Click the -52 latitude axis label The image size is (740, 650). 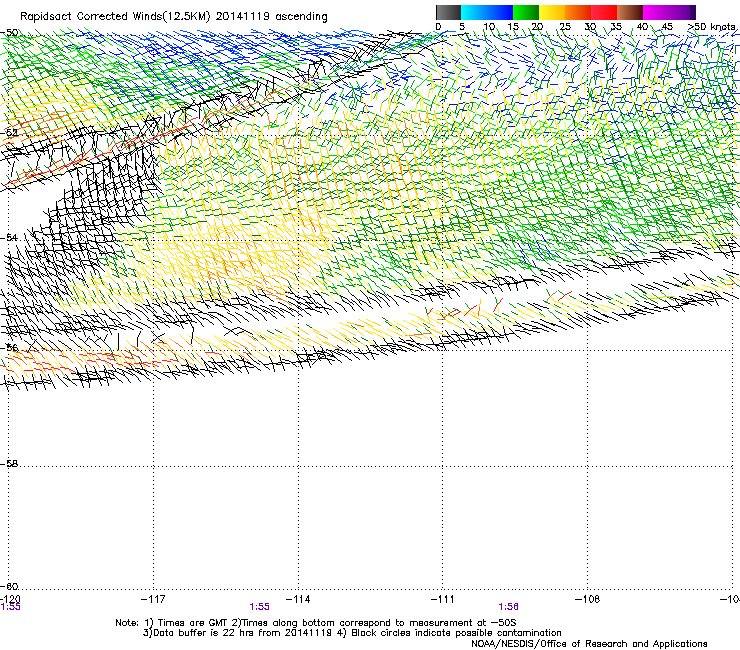click(9, 133)
